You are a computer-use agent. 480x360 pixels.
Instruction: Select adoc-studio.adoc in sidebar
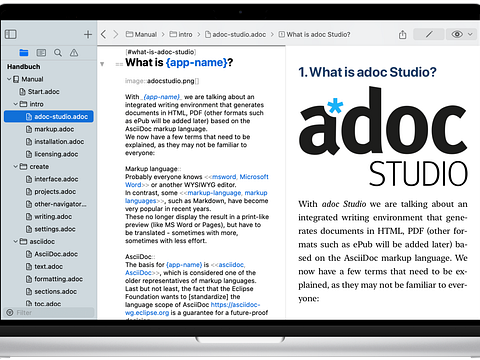[x=49, y=117]
